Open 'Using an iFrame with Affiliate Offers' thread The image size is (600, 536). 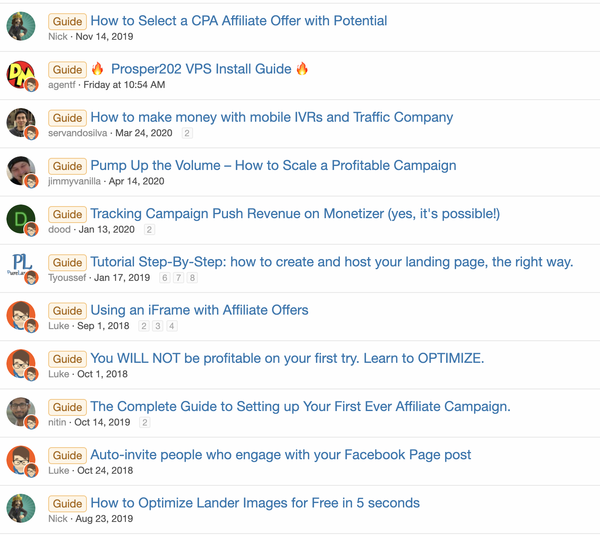click(x=199, y=310)
